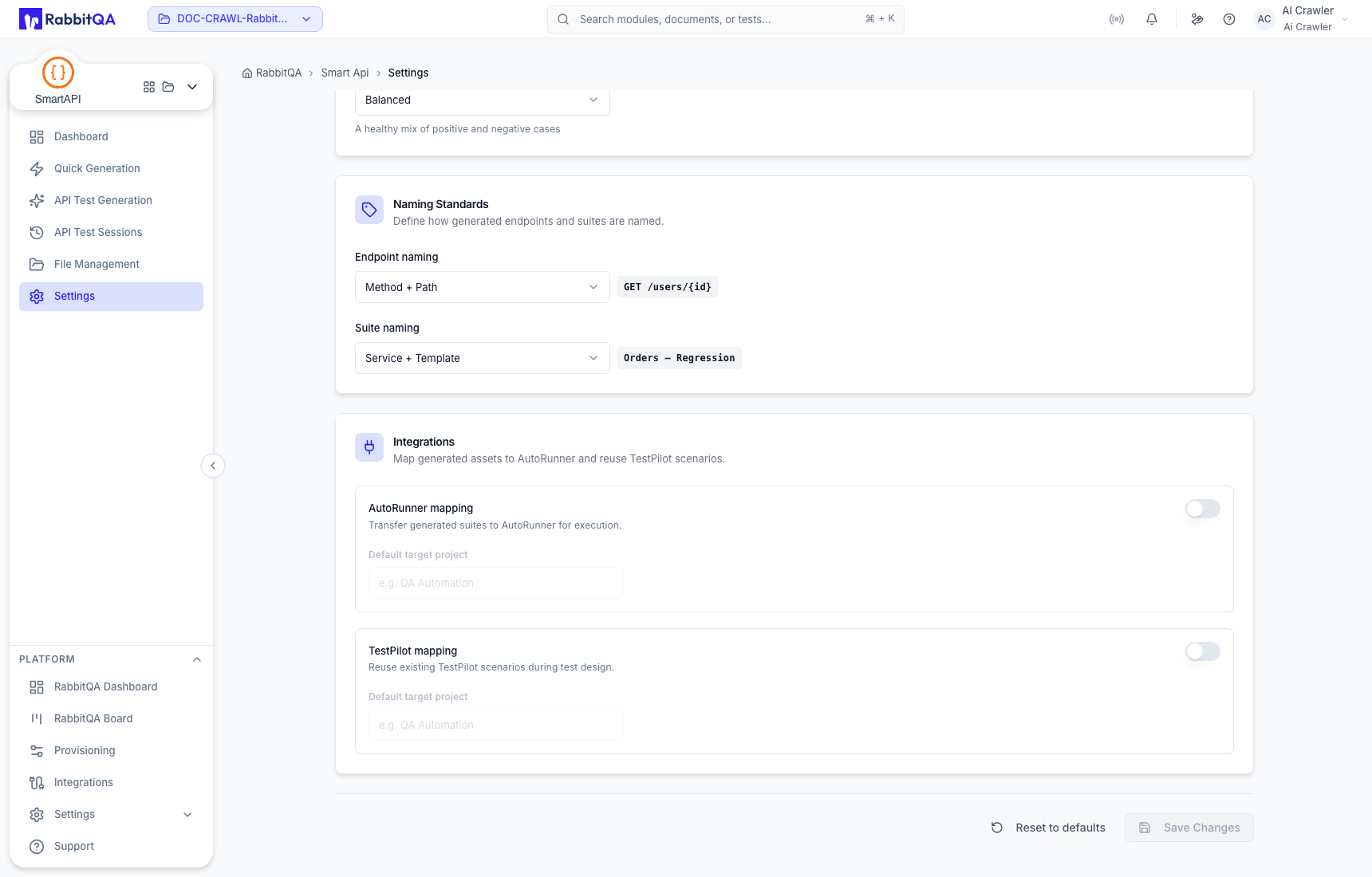Click the home icon in breadcrumb
This screenshot has height=877, width=1372.
[x=247, y=73]
